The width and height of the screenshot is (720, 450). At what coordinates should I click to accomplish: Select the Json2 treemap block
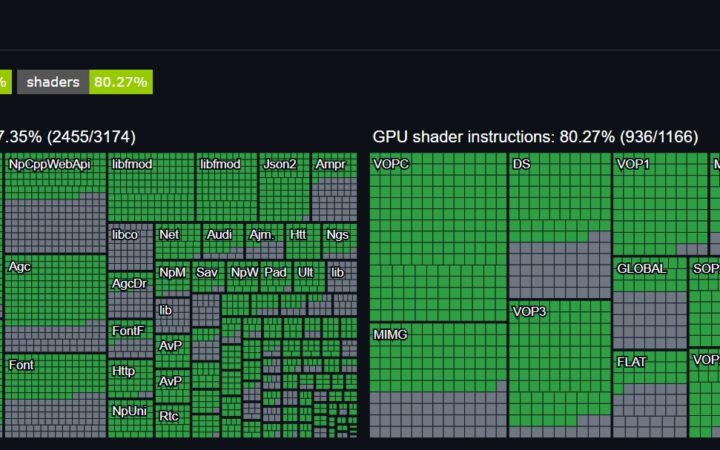tap(285, 187)
